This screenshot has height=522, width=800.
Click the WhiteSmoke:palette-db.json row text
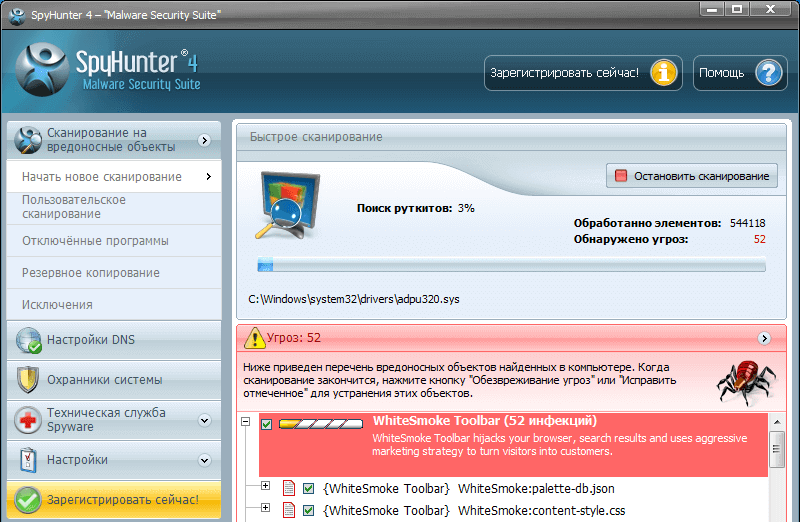(x=468, y=489)
